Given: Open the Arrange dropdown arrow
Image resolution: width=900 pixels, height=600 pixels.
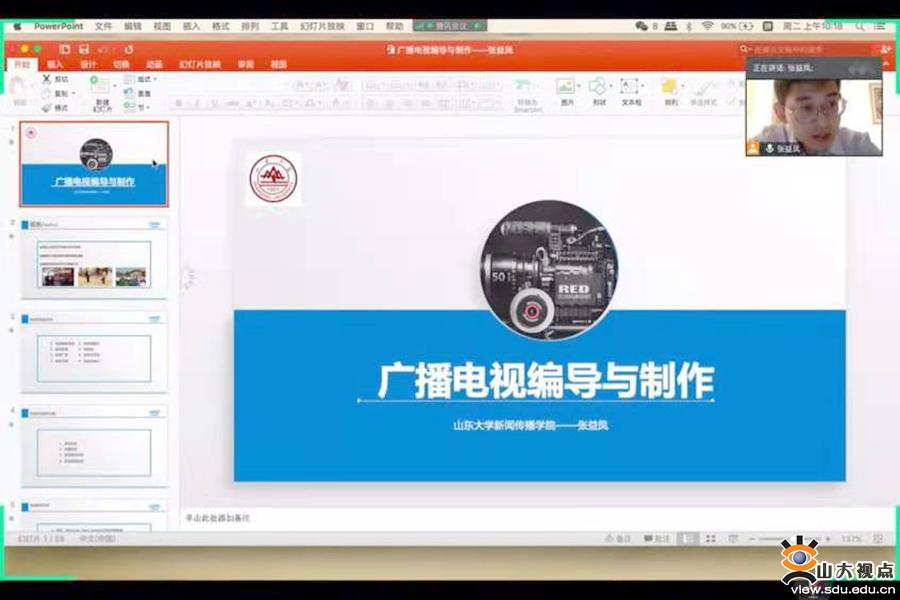Looking at the screenshot, I should pos(682,86).
